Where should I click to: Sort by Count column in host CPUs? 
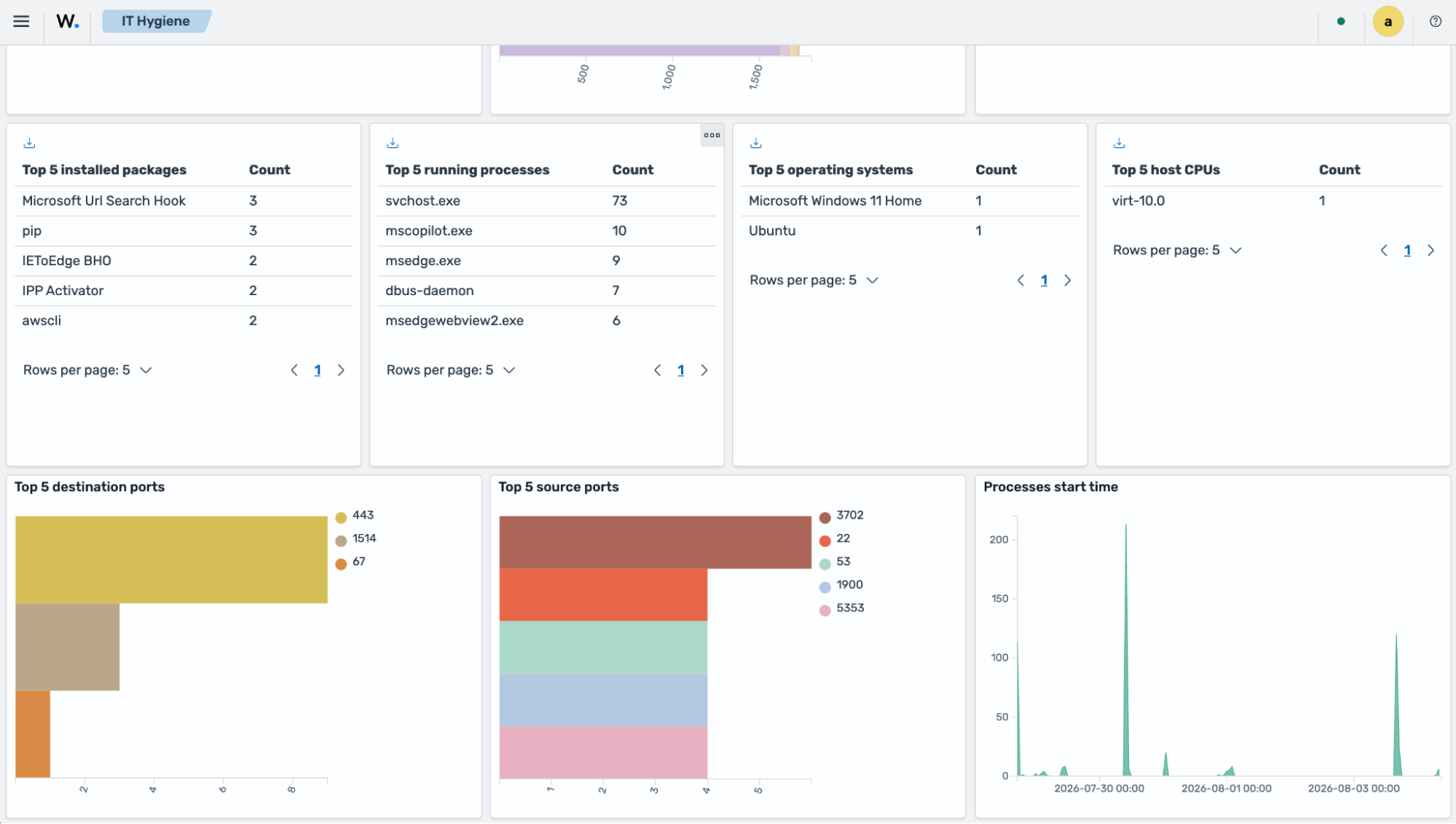tap(1339, 170)
